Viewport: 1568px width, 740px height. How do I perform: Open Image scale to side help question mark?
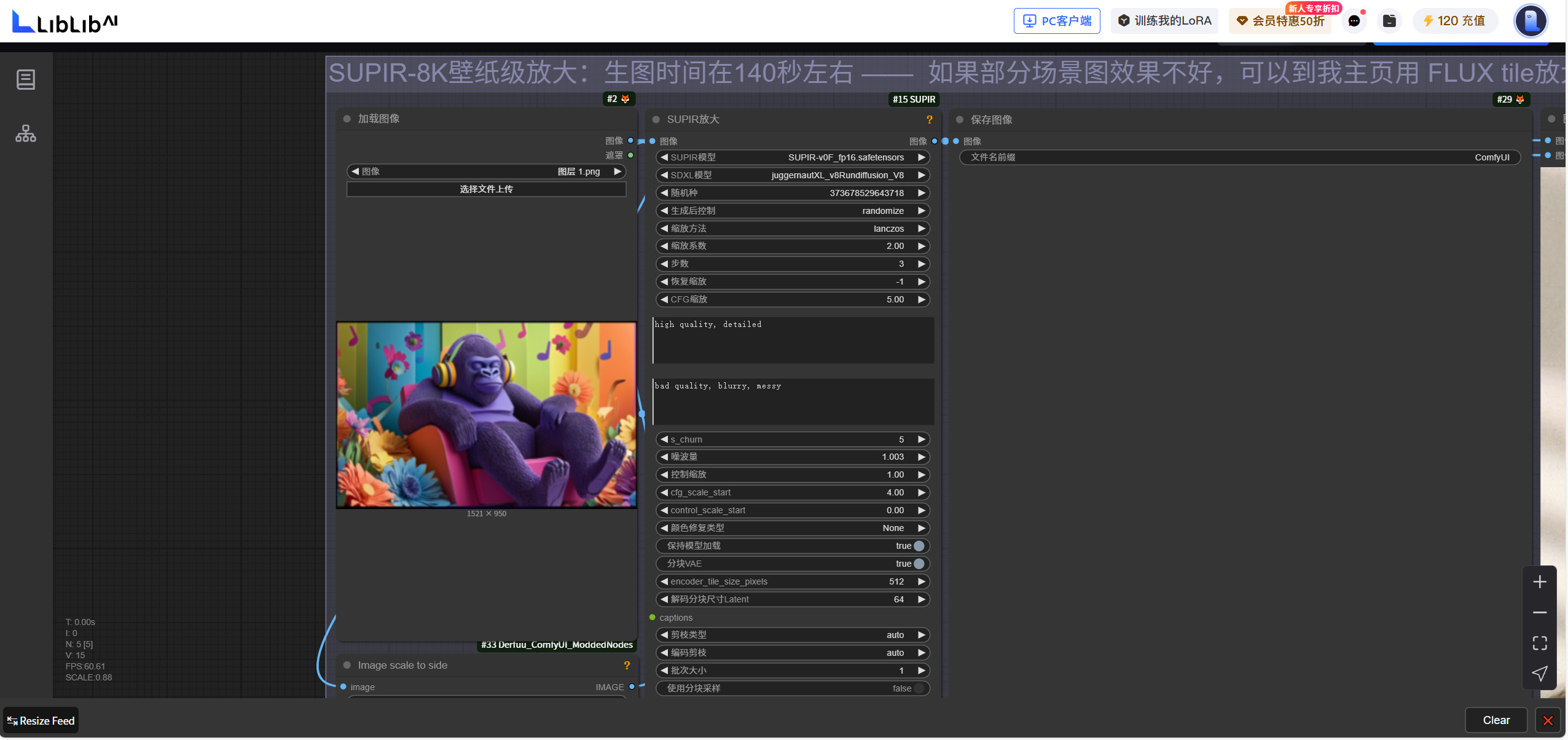(627, 665)
